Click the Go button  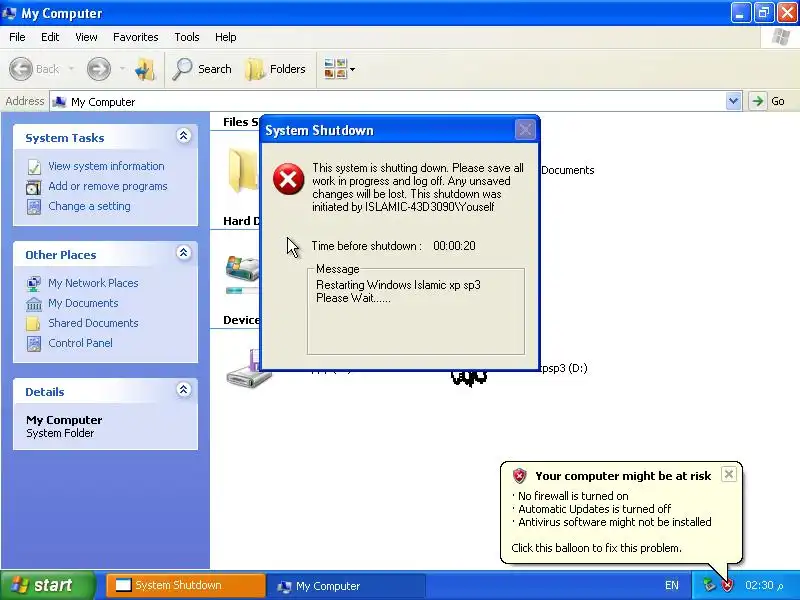pyautogui.click(x=767, y=101)
